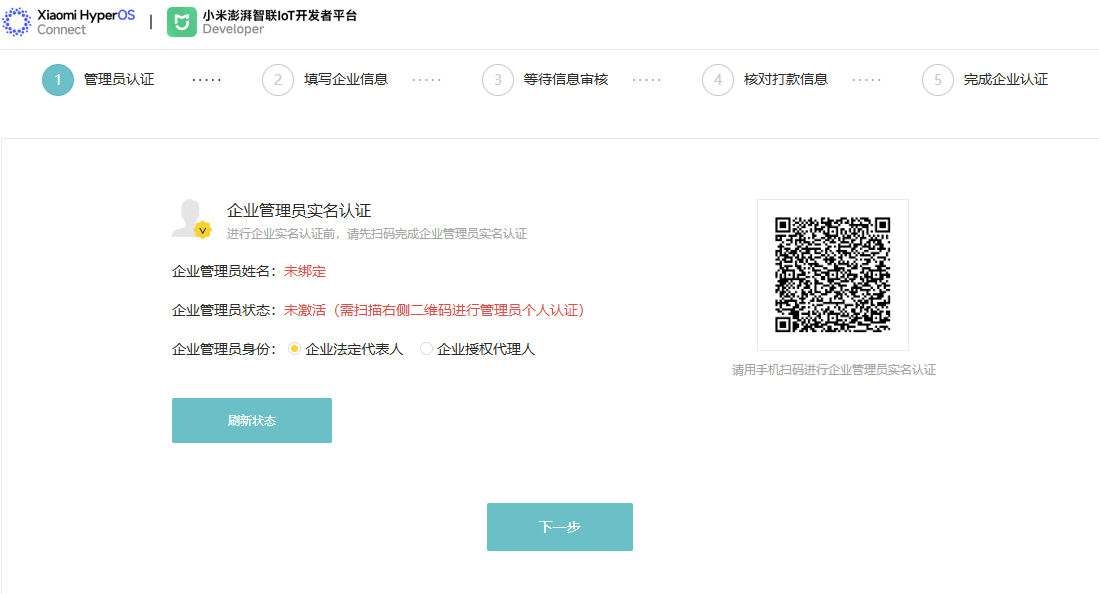This screenshot has height=594, width=1099.
Task: Go to 核对打款信息 step label
Action: coord(786,80)
